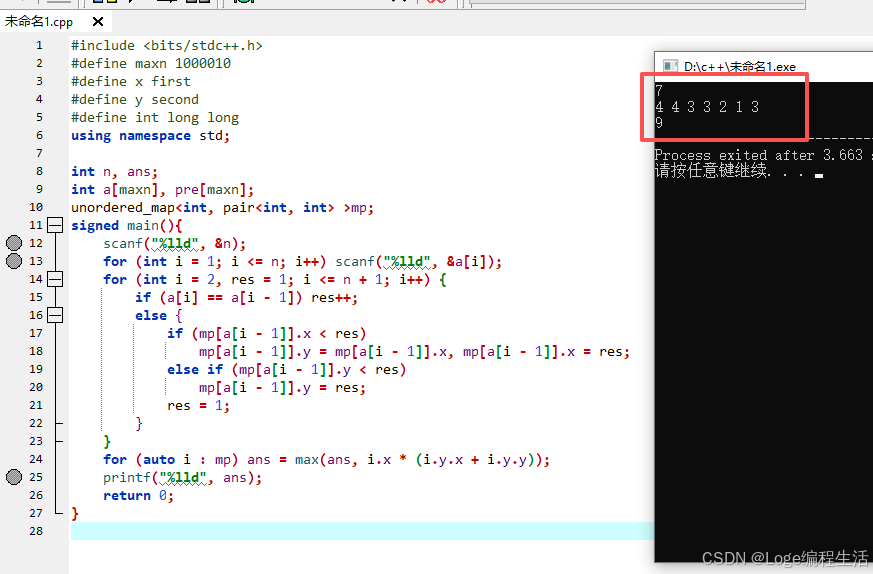The height and width of the screenshot is (574, 873).
Task: Place cursor on 'int n, ans;' line
Action: tap(115, 171)
